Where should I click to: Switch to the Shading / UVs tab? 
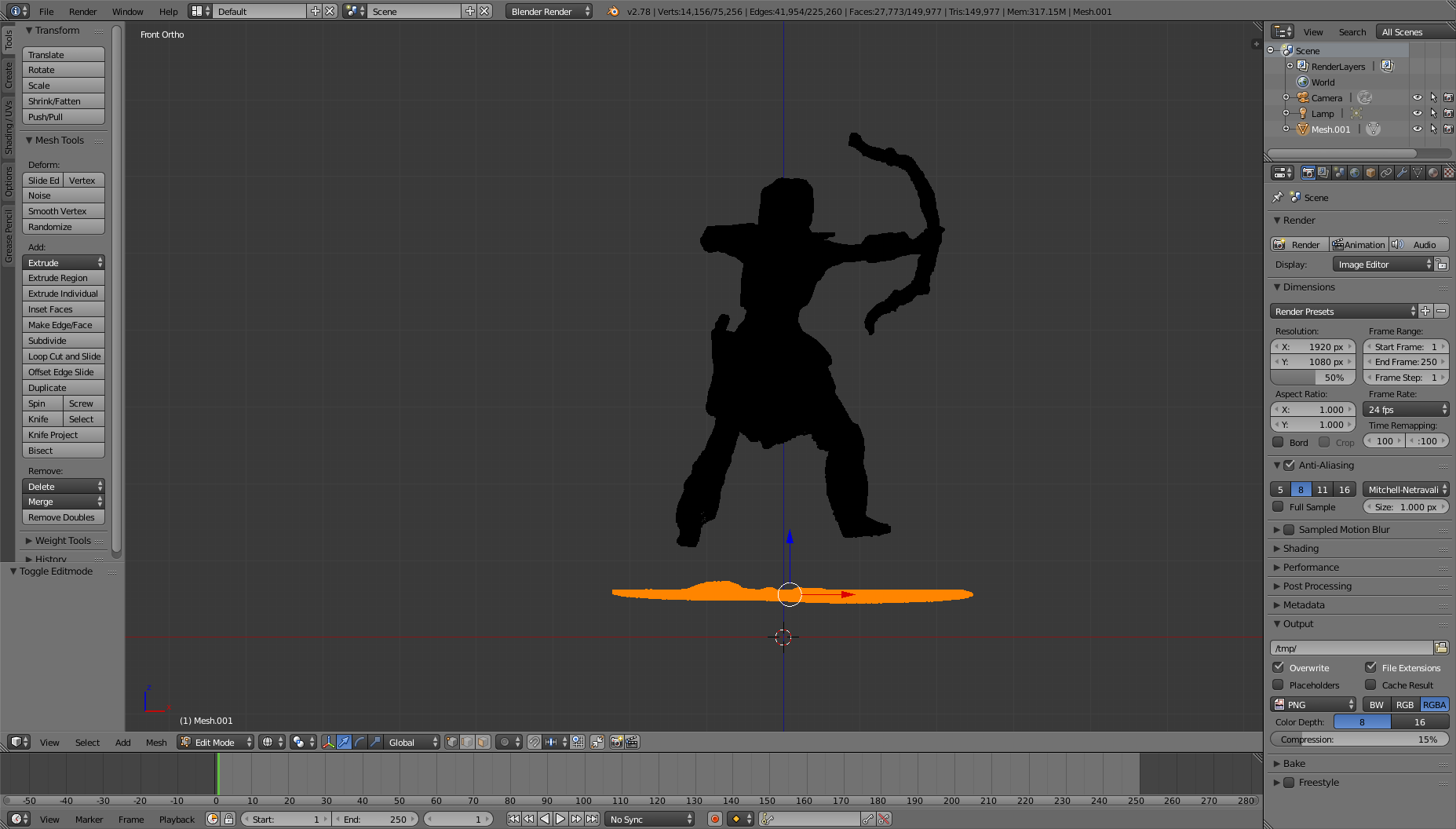(9, 127)
